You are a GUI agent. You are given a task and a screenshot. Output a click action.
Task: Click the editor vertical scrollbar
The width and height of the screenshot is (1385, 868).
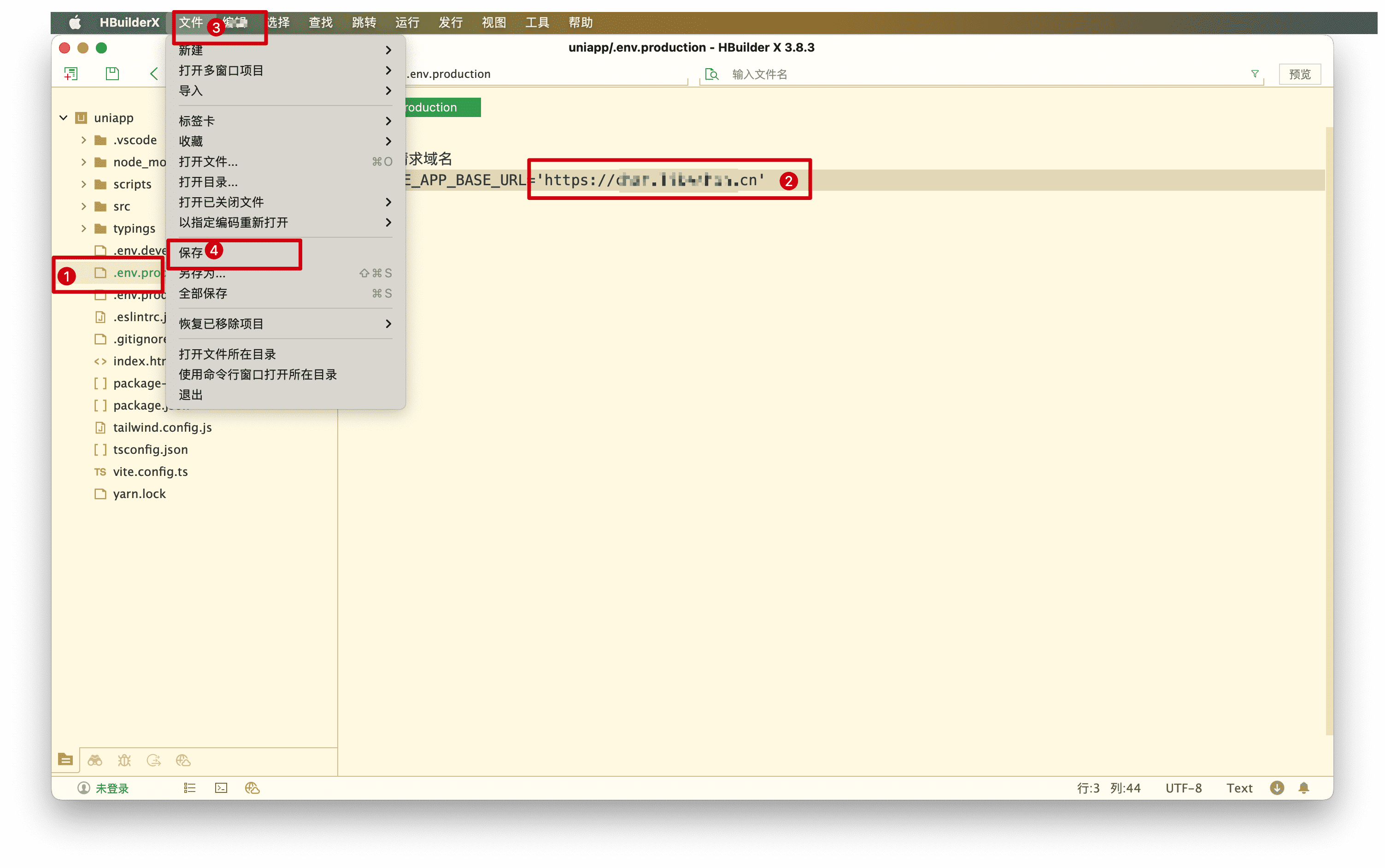coord(1329,431)
